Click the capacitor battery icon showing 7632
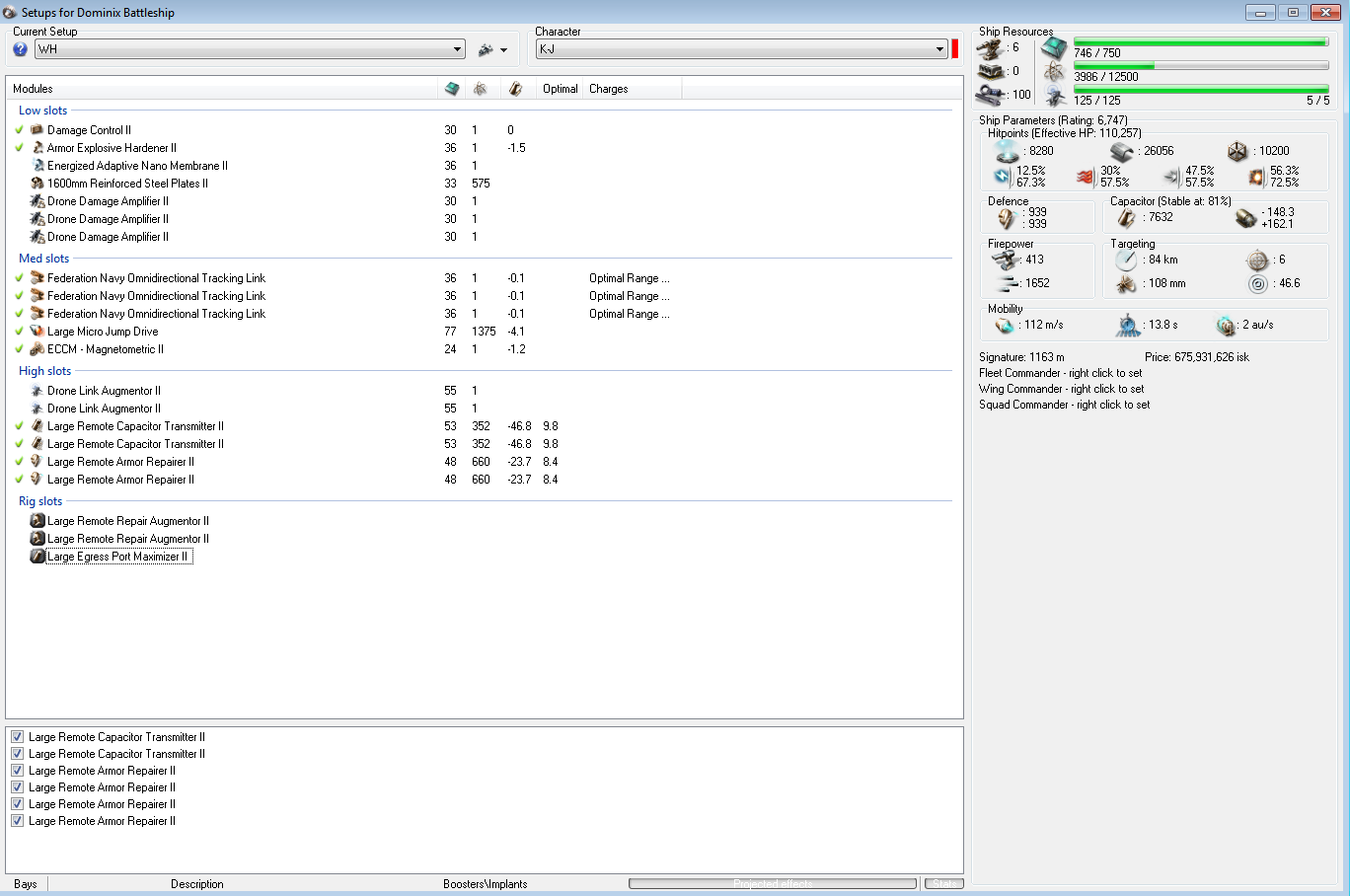 1126,218
